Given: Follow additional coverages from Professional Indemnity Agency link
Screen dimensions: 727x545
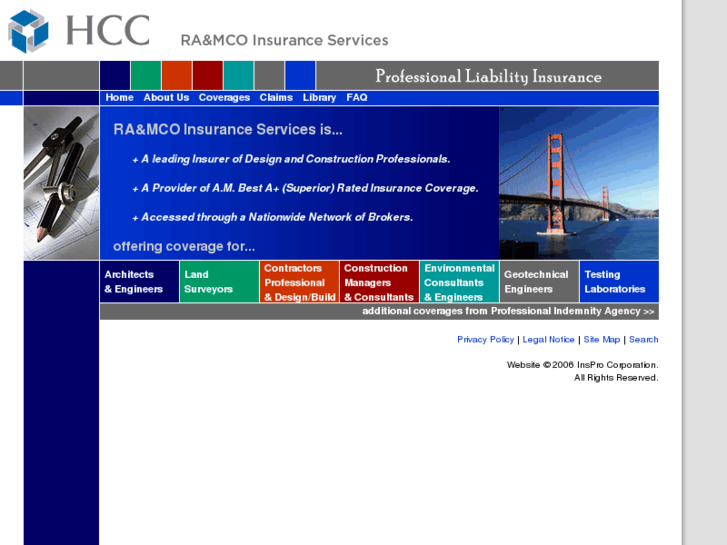Looking at the screenshot, I should (x=508, y=311).
